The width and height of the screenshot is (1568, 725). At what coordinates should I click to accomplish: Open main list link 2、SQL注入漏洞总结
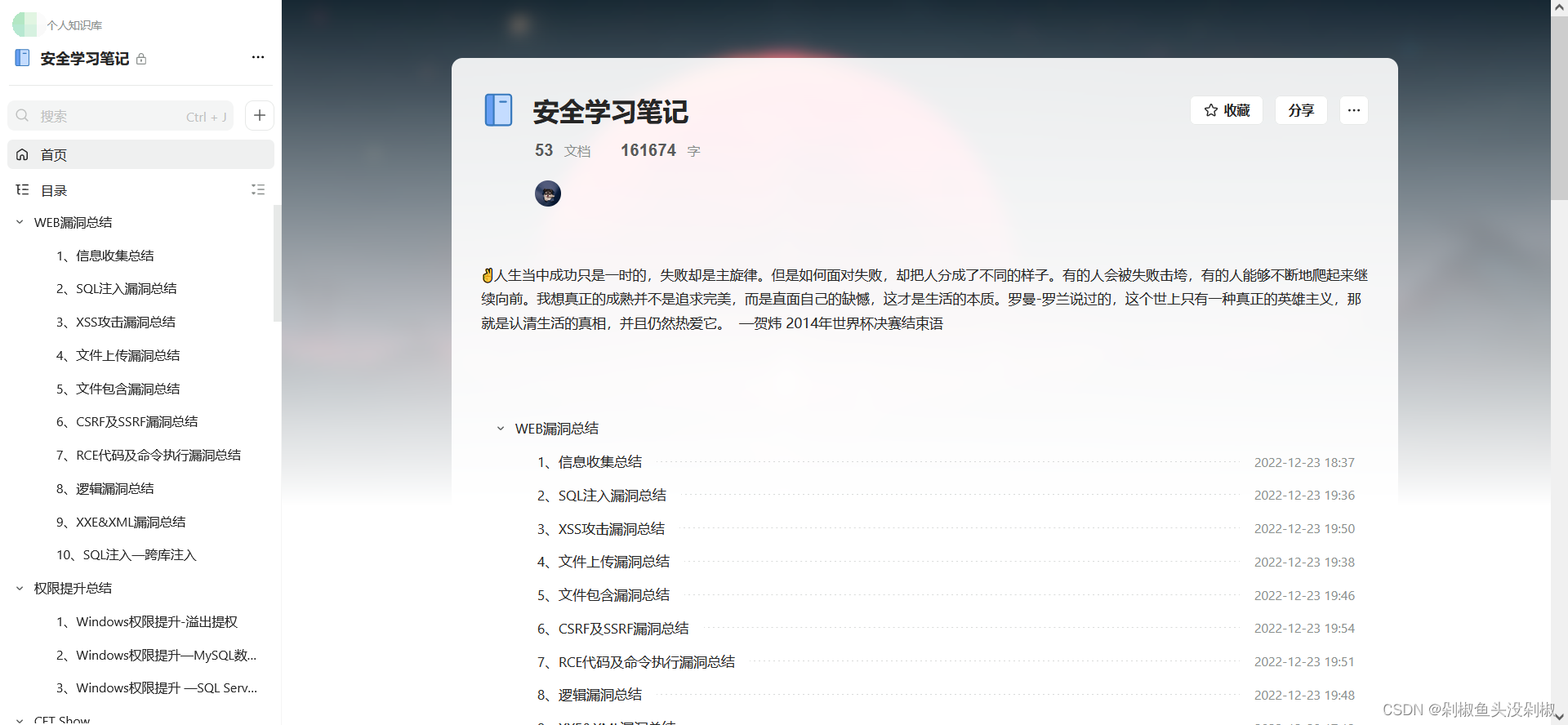[x=602, y=496]
